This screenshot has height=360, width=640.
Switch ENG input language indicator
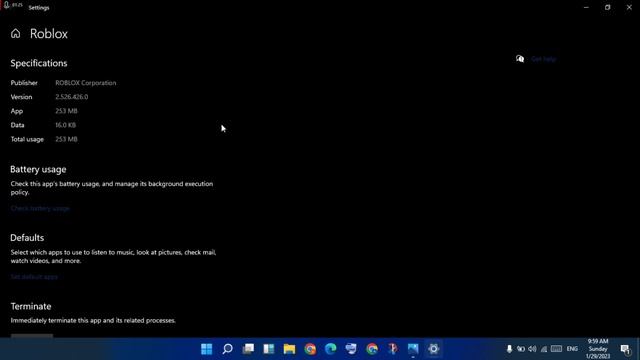(x=572, y=349)
